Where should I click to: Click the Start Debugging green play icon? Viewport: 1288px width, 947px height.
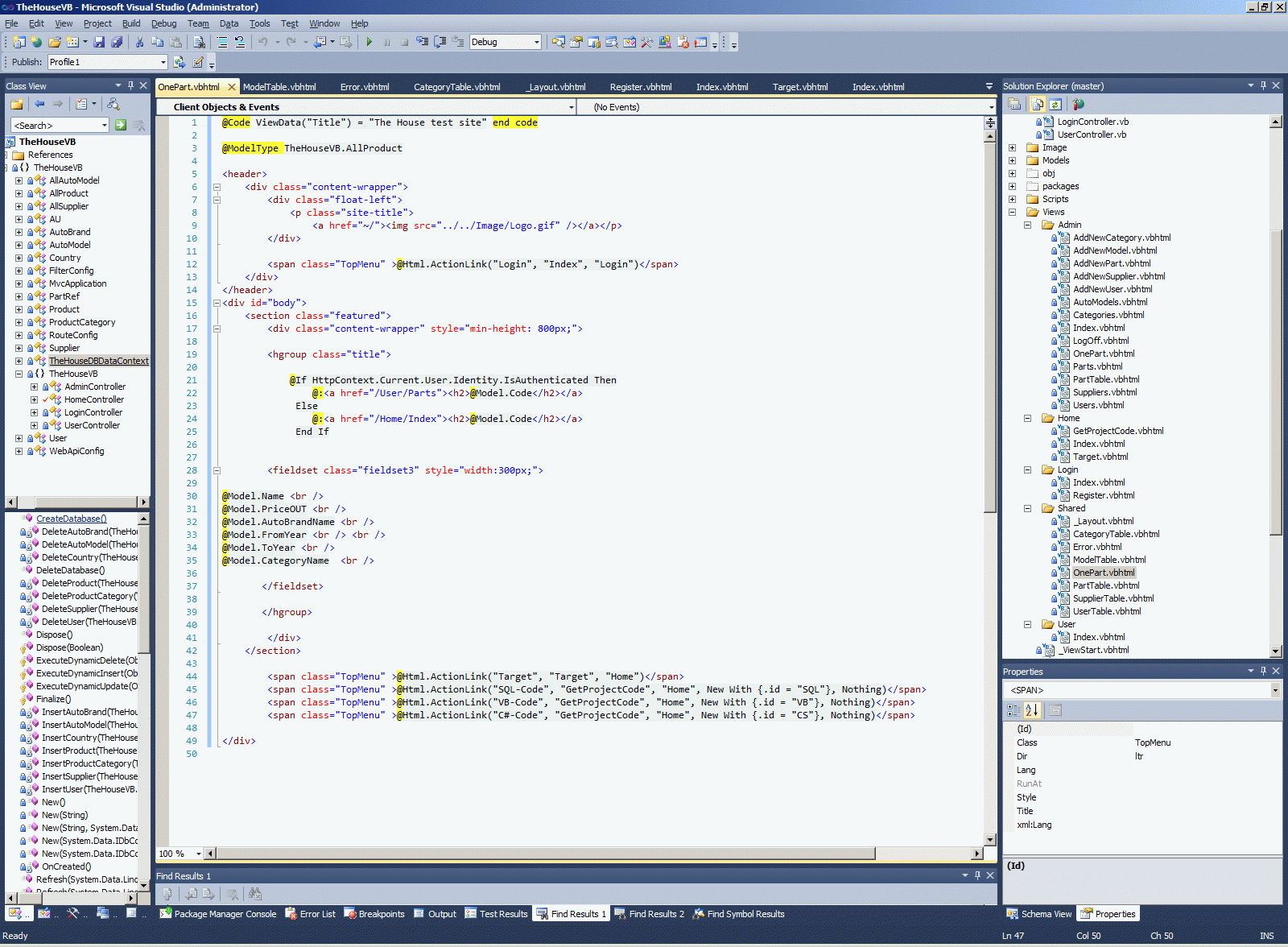(369, 42)
